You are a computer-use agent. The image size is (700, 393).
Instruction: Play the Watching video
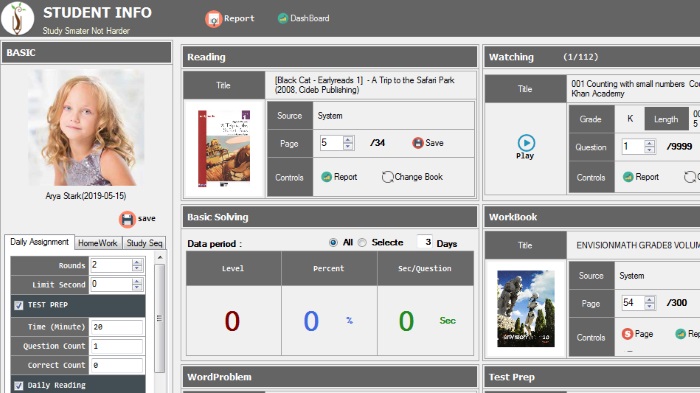coord(526,147)
